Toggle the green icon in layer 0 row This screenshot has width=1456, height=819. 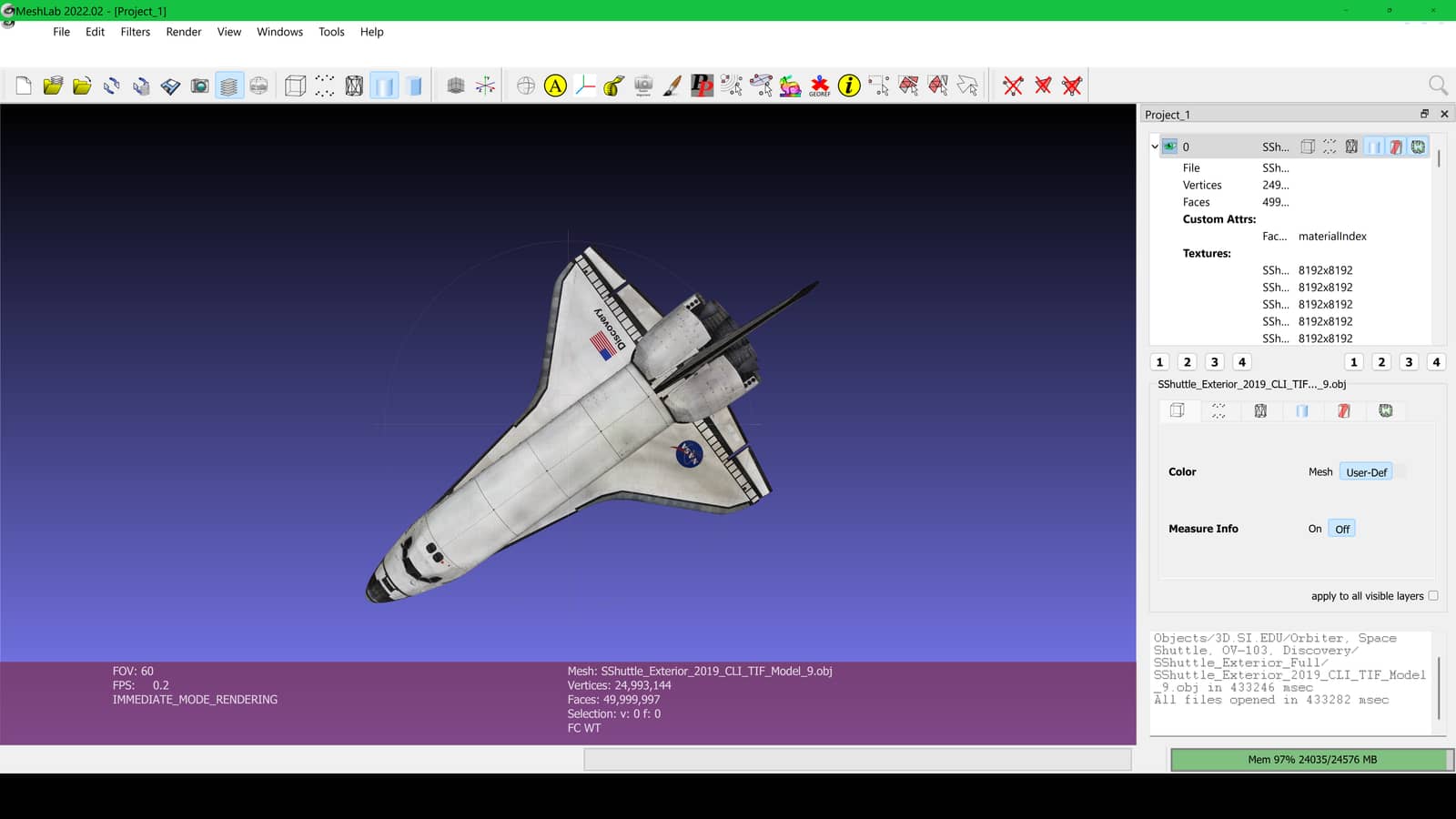[1418, 147]
